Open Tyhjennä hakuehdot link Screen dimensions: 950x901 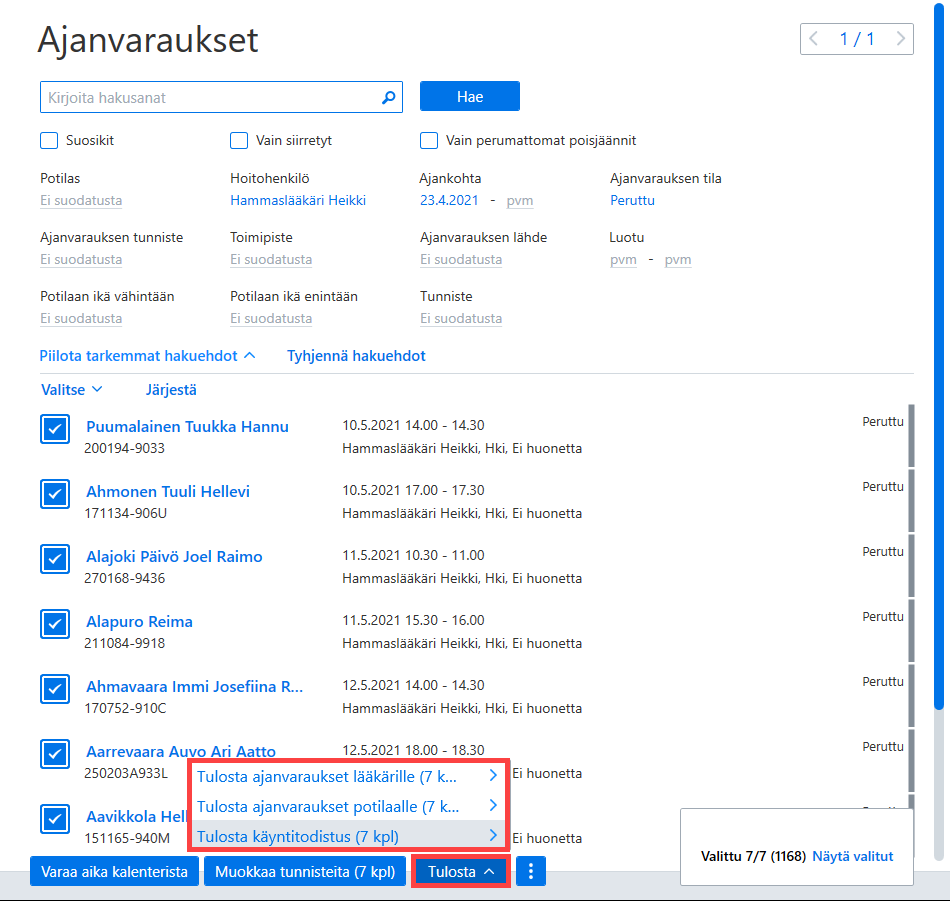tap(356, 356)
